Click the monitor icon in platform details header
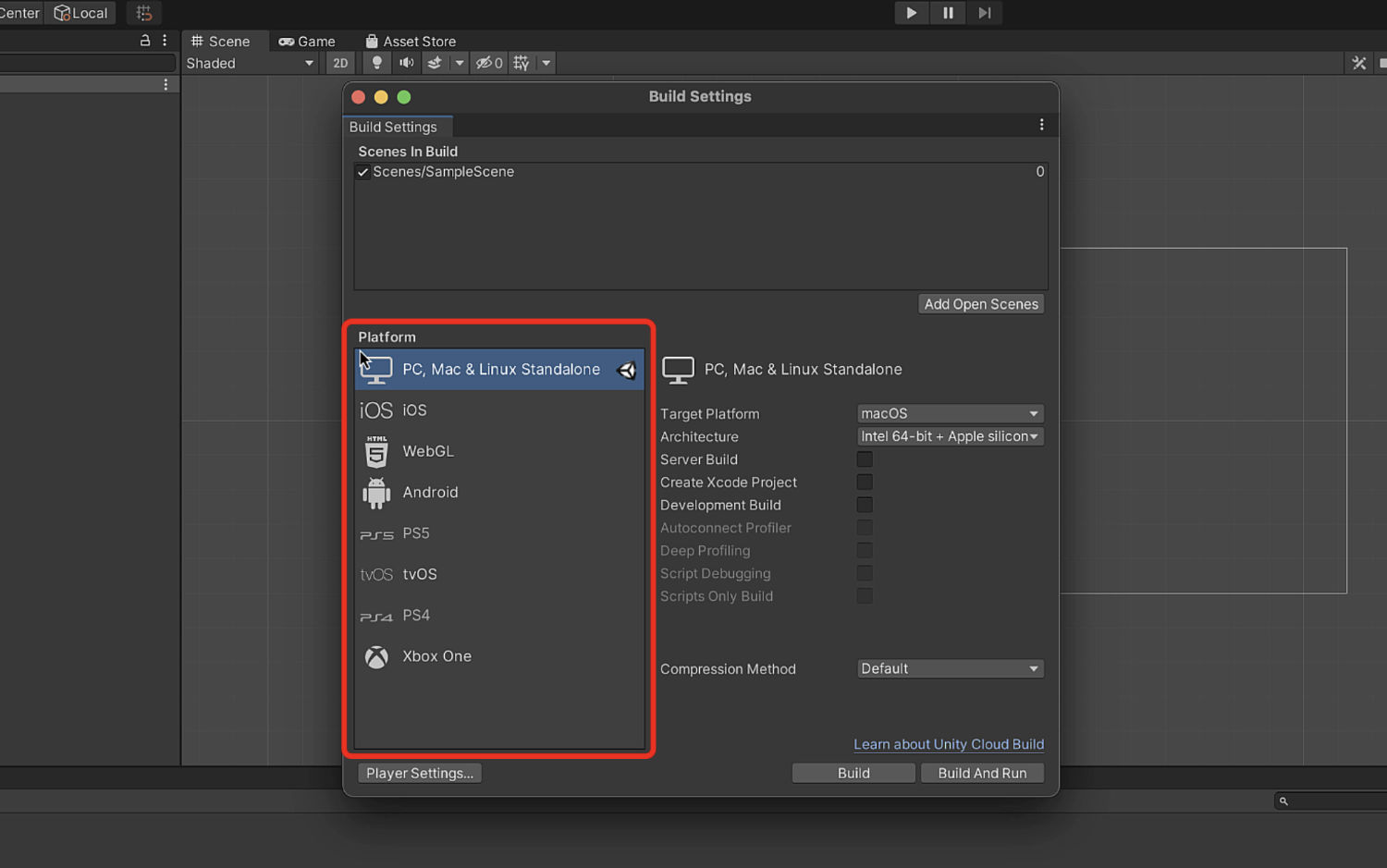The height and width of the screenshot is (868, 1387). pyautogui.click(x=678, y=370)
